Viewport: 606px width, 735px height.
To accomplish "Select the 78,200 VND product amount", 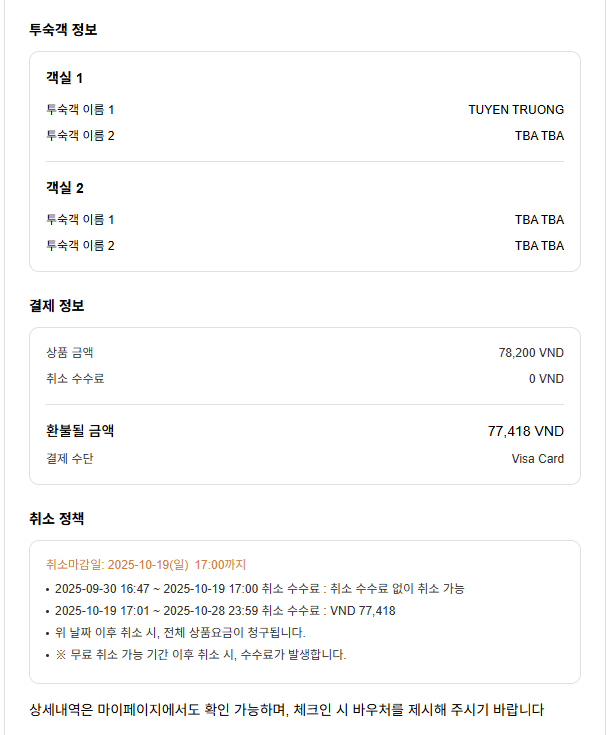I will (531, 352).
